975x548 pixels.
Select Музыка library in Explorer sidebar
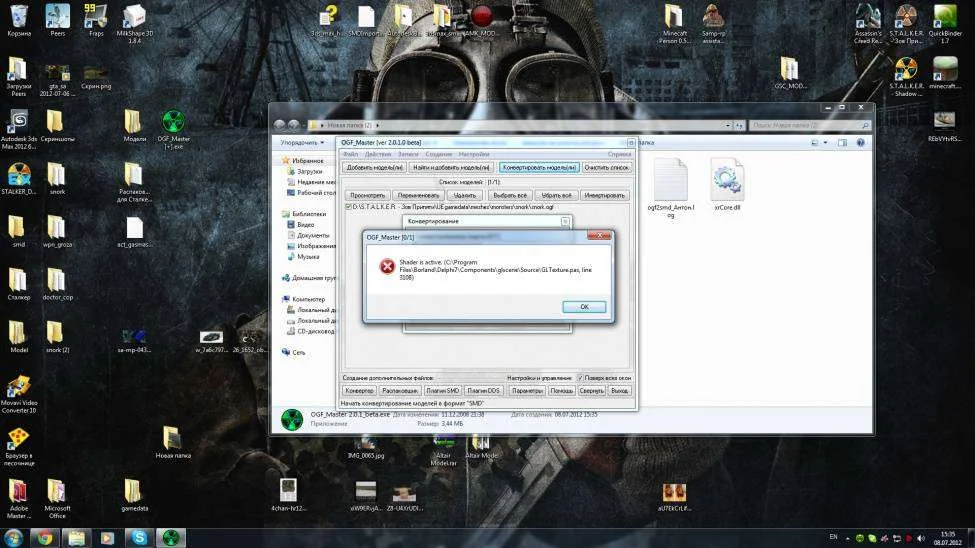[x=303, y=256]
